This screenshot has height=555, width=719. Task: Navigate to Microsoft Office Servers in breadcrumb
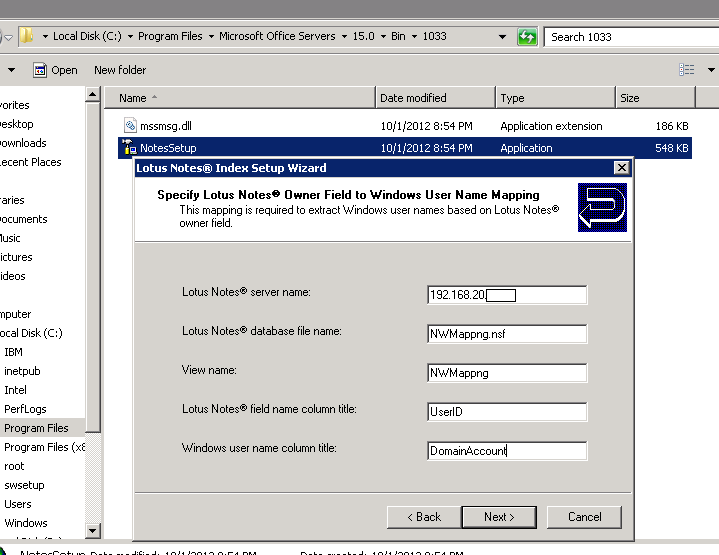click(x=277, y=36)
